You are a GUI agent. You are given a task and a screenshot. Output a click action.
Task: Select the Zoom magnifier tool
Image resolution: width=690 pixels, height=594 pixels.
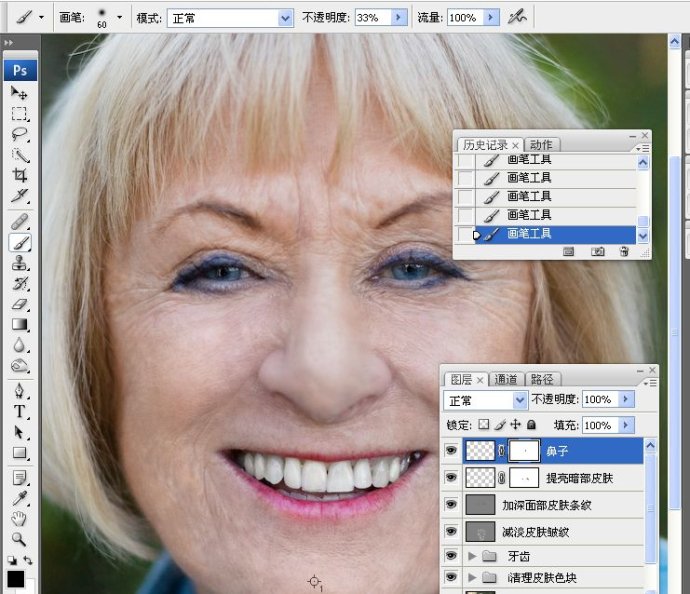click(x=18, y=539)
